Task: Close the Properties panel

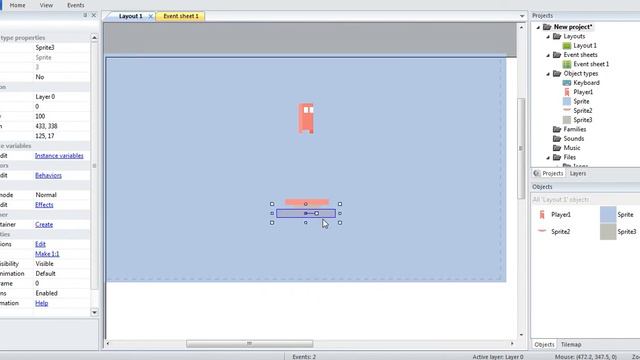Action: click(93, 15)
